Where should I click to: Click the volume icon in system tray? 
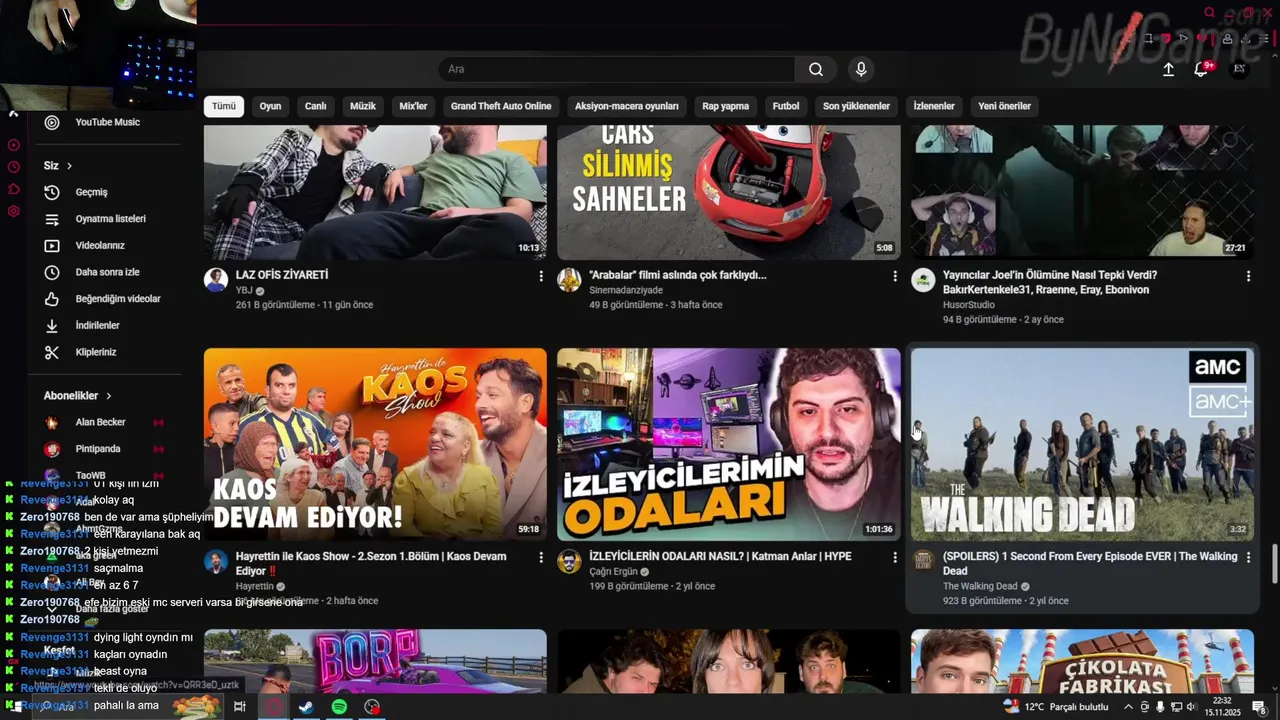(1193, 707)
